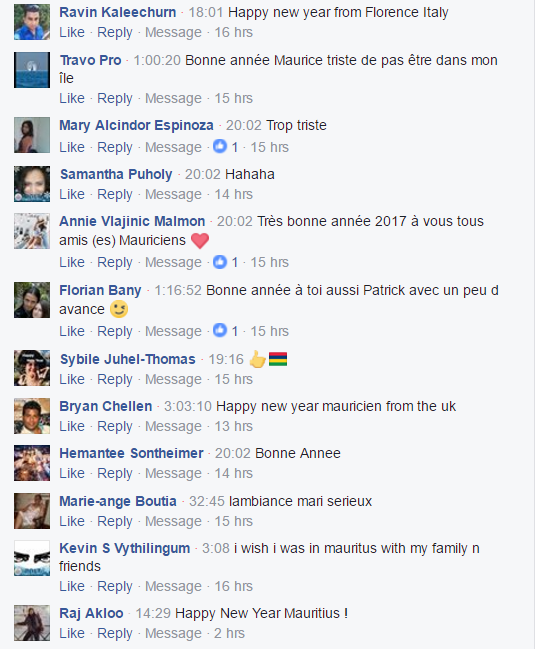Image resolution: width=535 pixels, height=649 pixels.
Task: Open Sybile Juhel-Thomas's profile name link
Action: [127, 359]
